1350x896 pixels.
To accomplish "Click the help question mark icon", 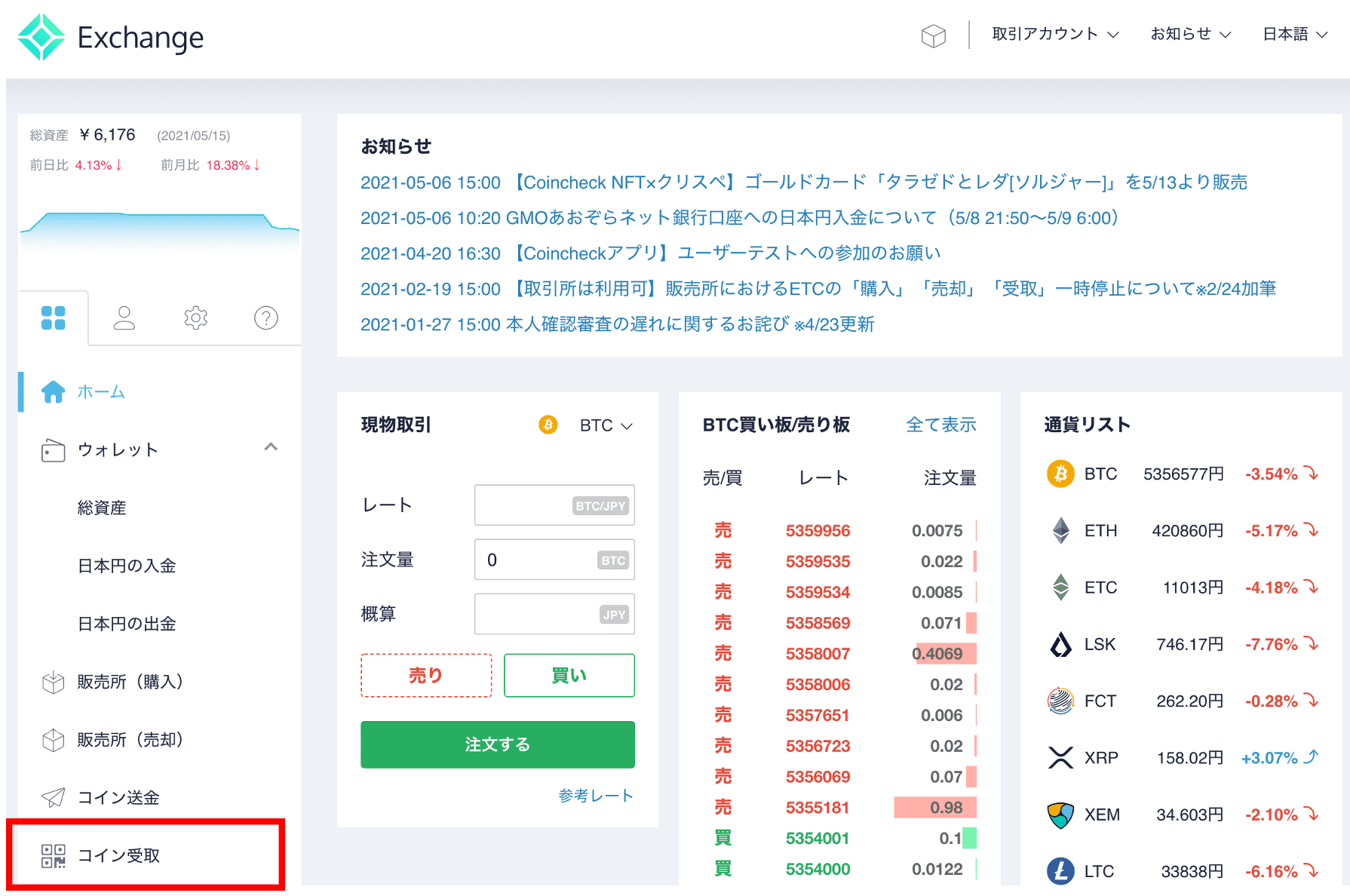I will coord(265,318).
